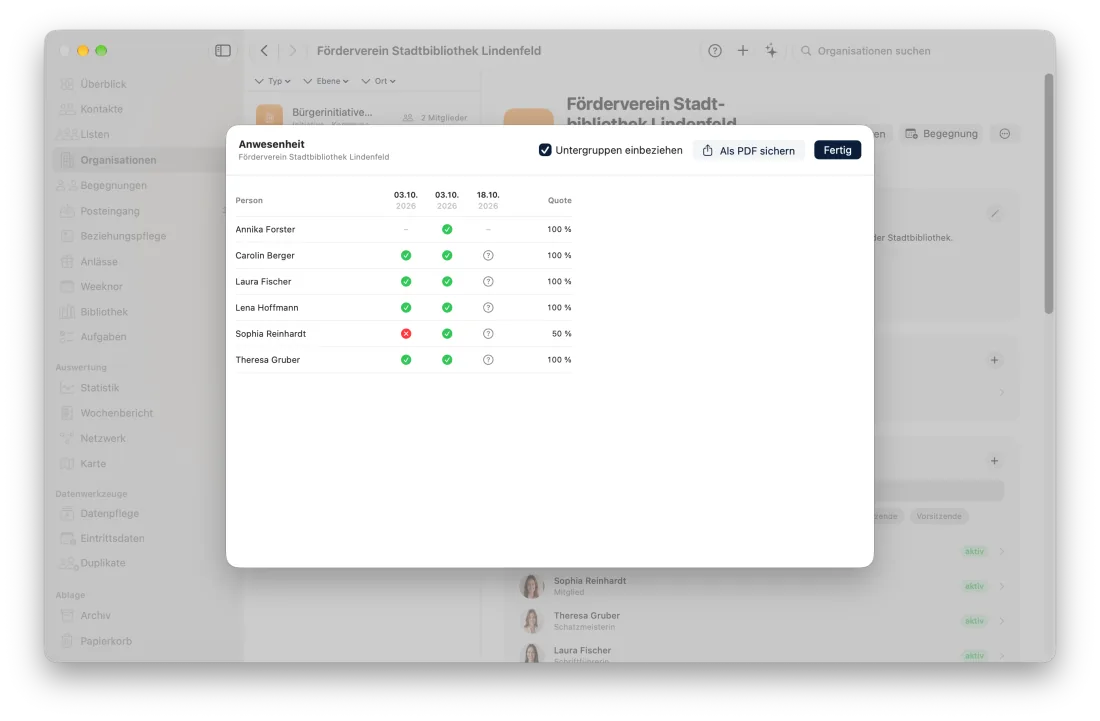The height and width of the screenshot is (721, 1100).
Task: Go forward using the right arrow
Action: coord(293,50)
